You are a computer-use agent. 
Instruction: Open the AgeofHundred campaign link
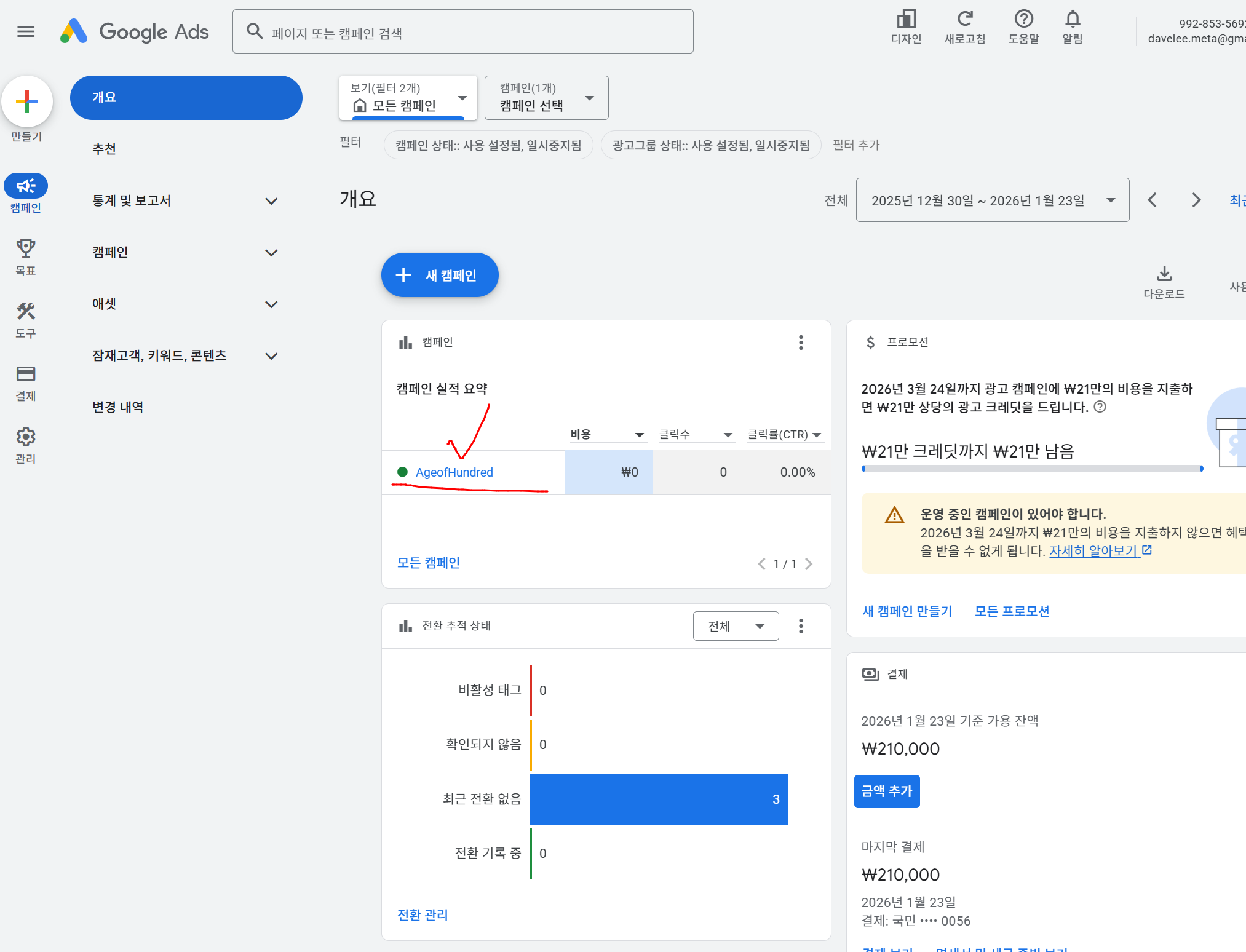pos(454,472)
